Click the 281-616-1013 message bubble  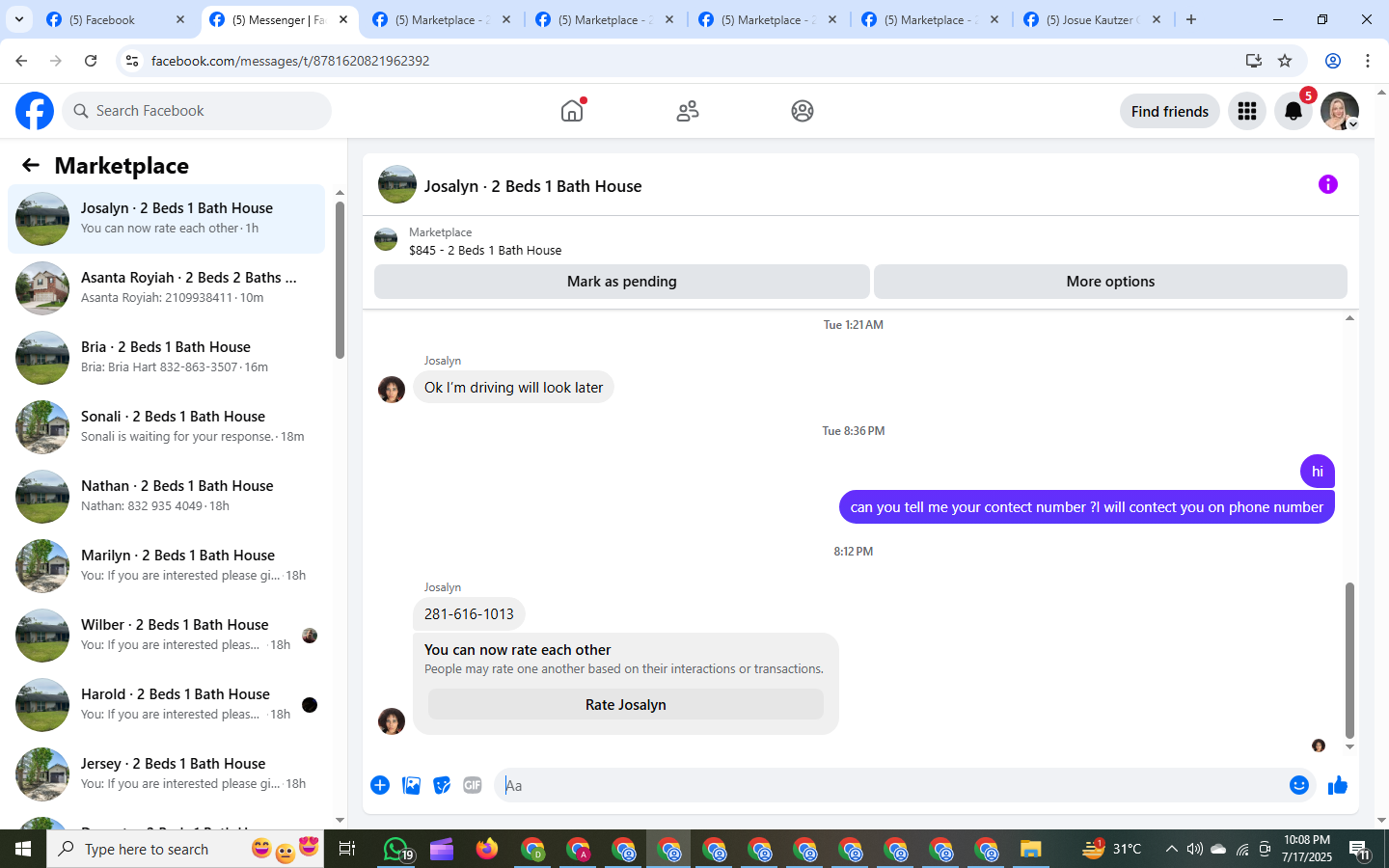click(x=469, y=614)
